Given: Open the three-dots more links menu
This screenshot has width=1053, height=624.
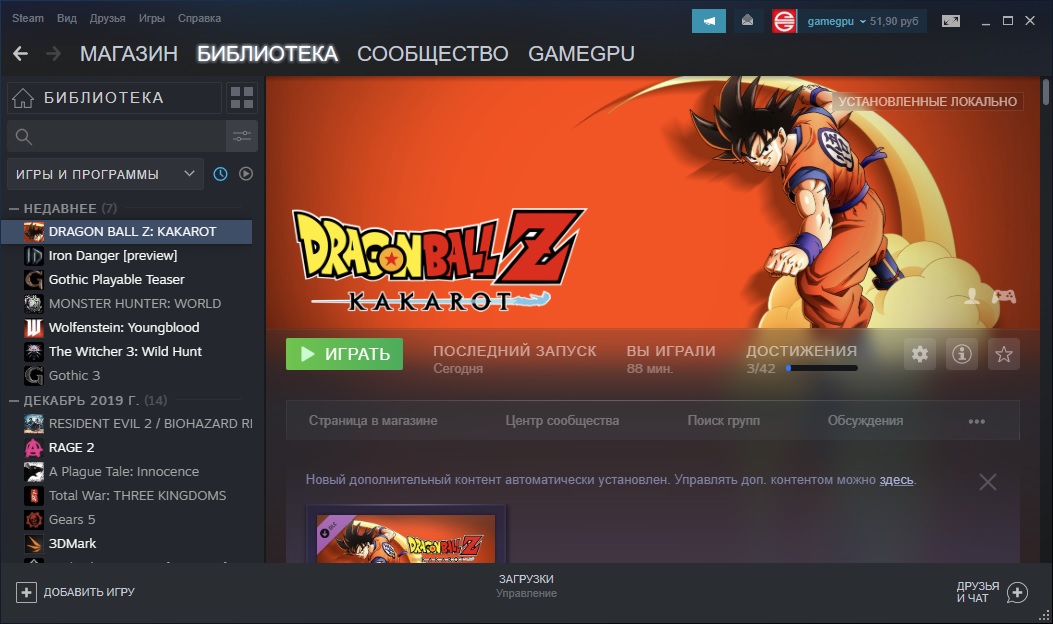Looking at the screenshot, I should (976, 421).
